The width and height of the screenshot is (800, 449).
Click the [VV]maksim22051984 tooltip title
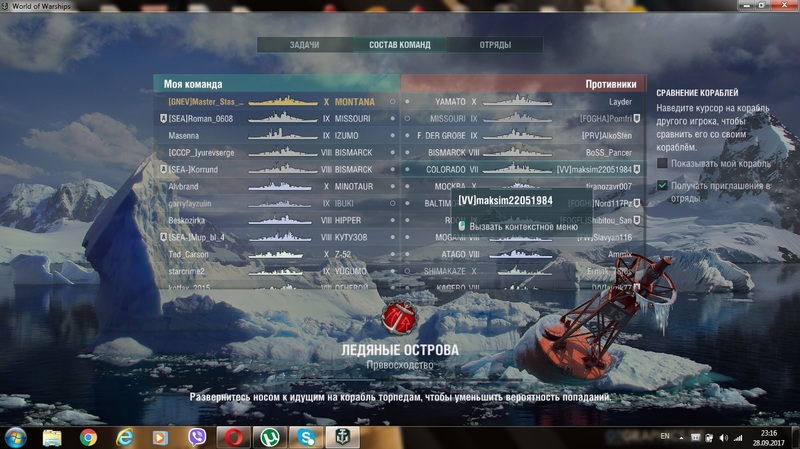tap(505, 200)
